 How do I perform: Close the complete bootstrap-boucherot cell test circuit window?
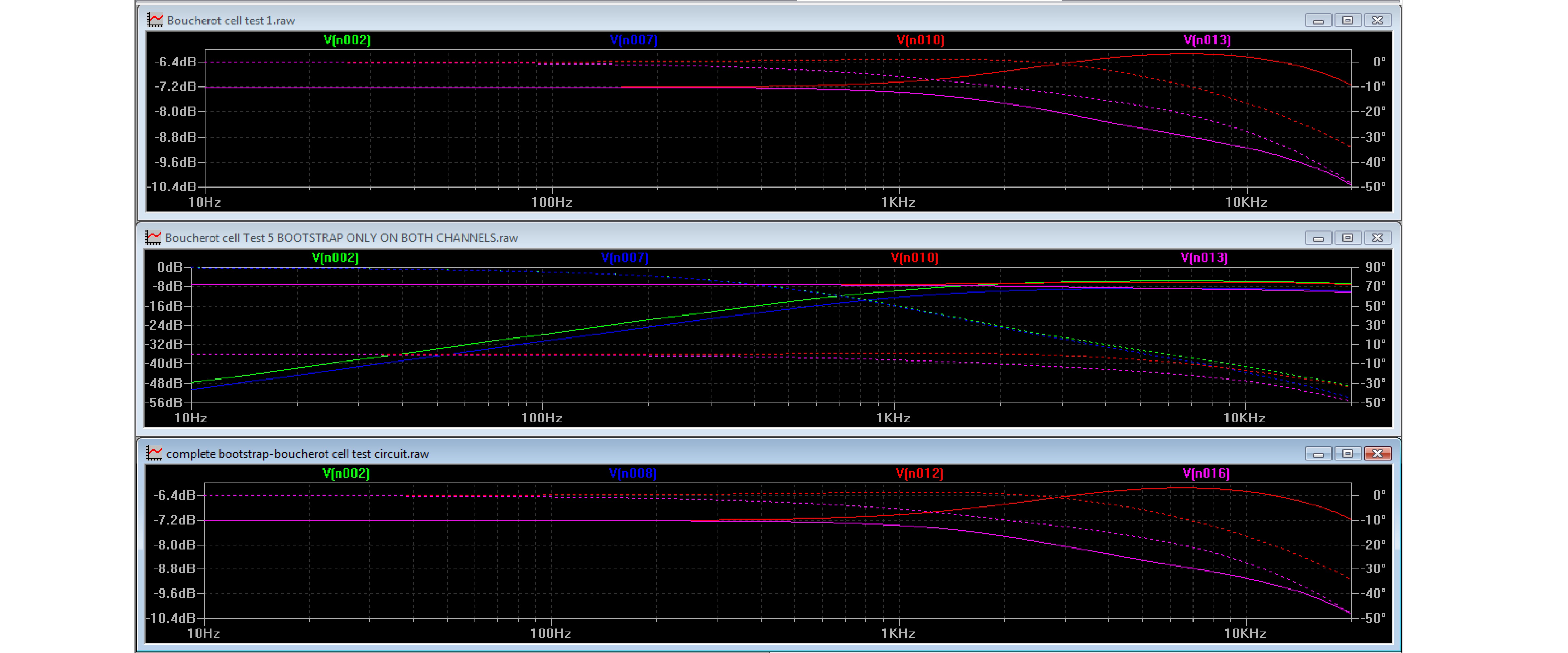pyautogui.click(x=1377, y=454)
